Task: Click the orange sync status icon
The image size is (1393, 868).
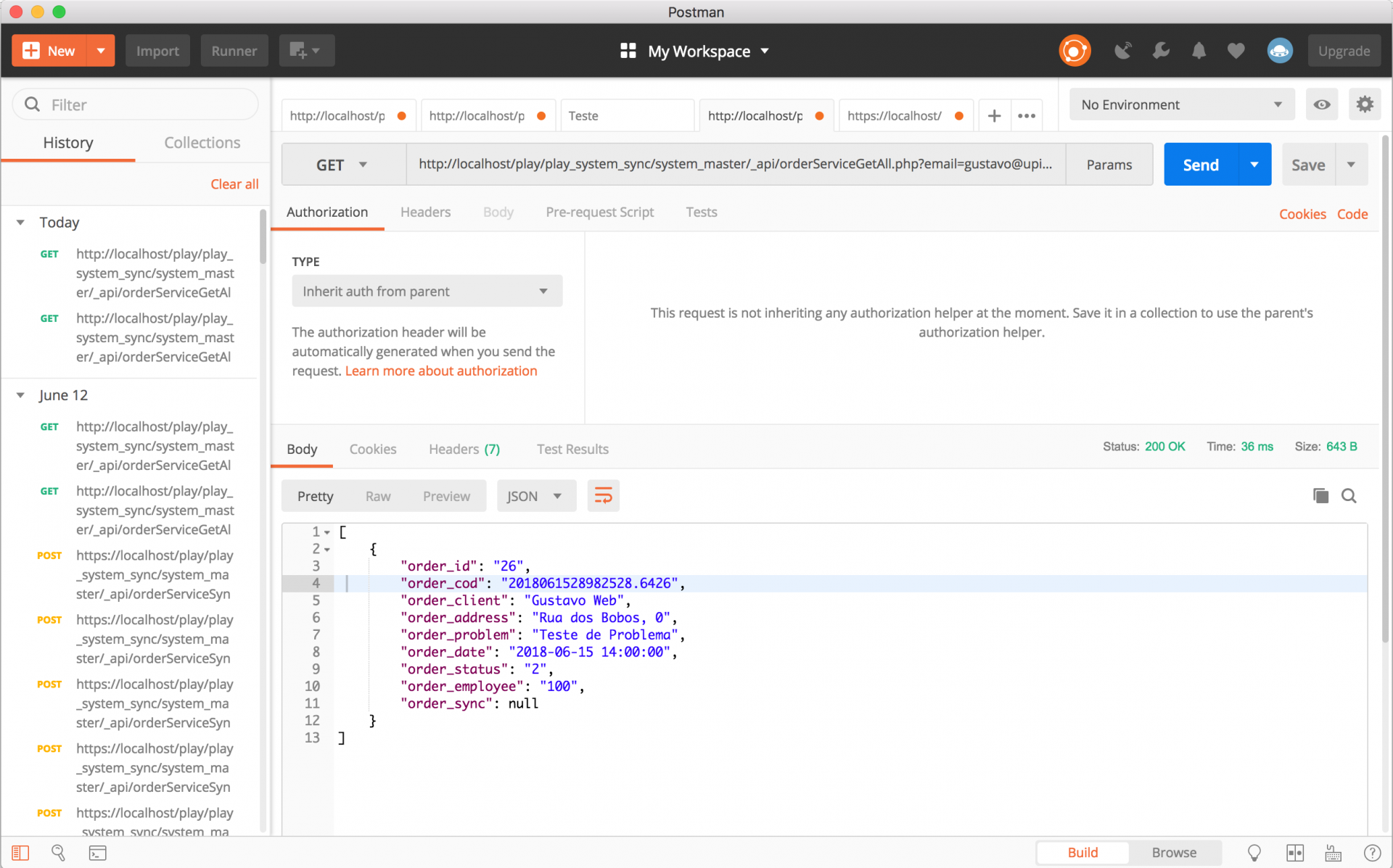Action: pyautogui.click(x=1074, y=51)
